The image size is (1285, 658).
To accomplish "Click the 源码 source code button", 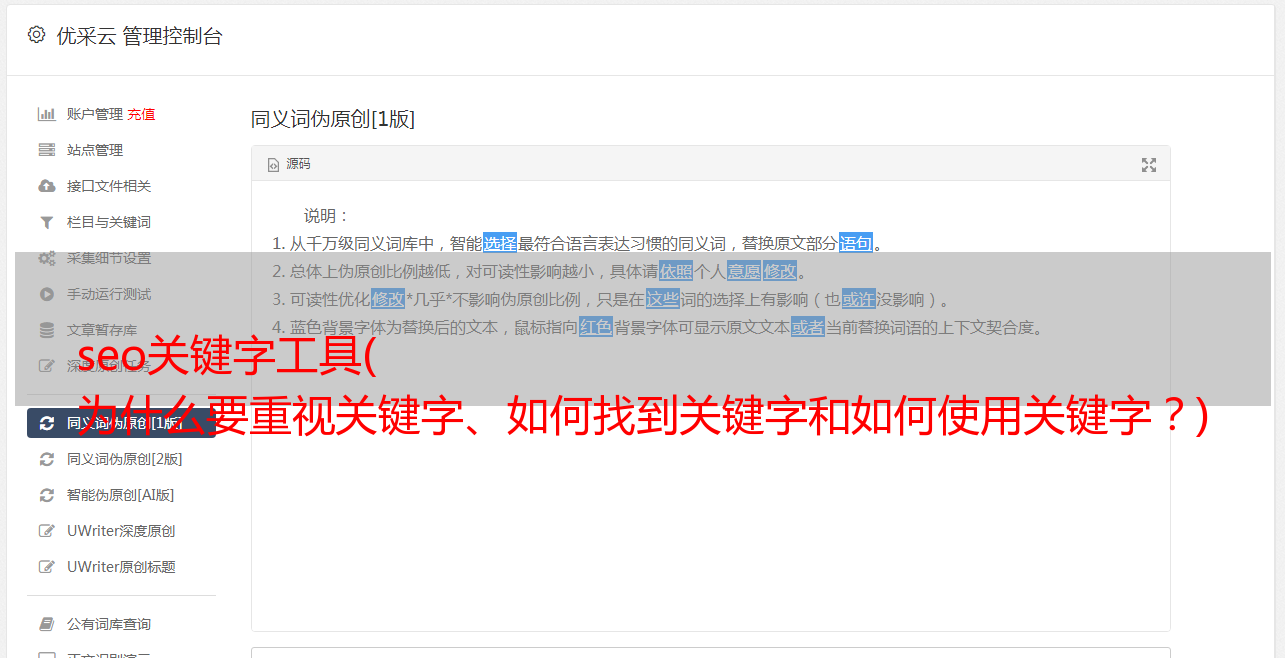I will [289, 164].
